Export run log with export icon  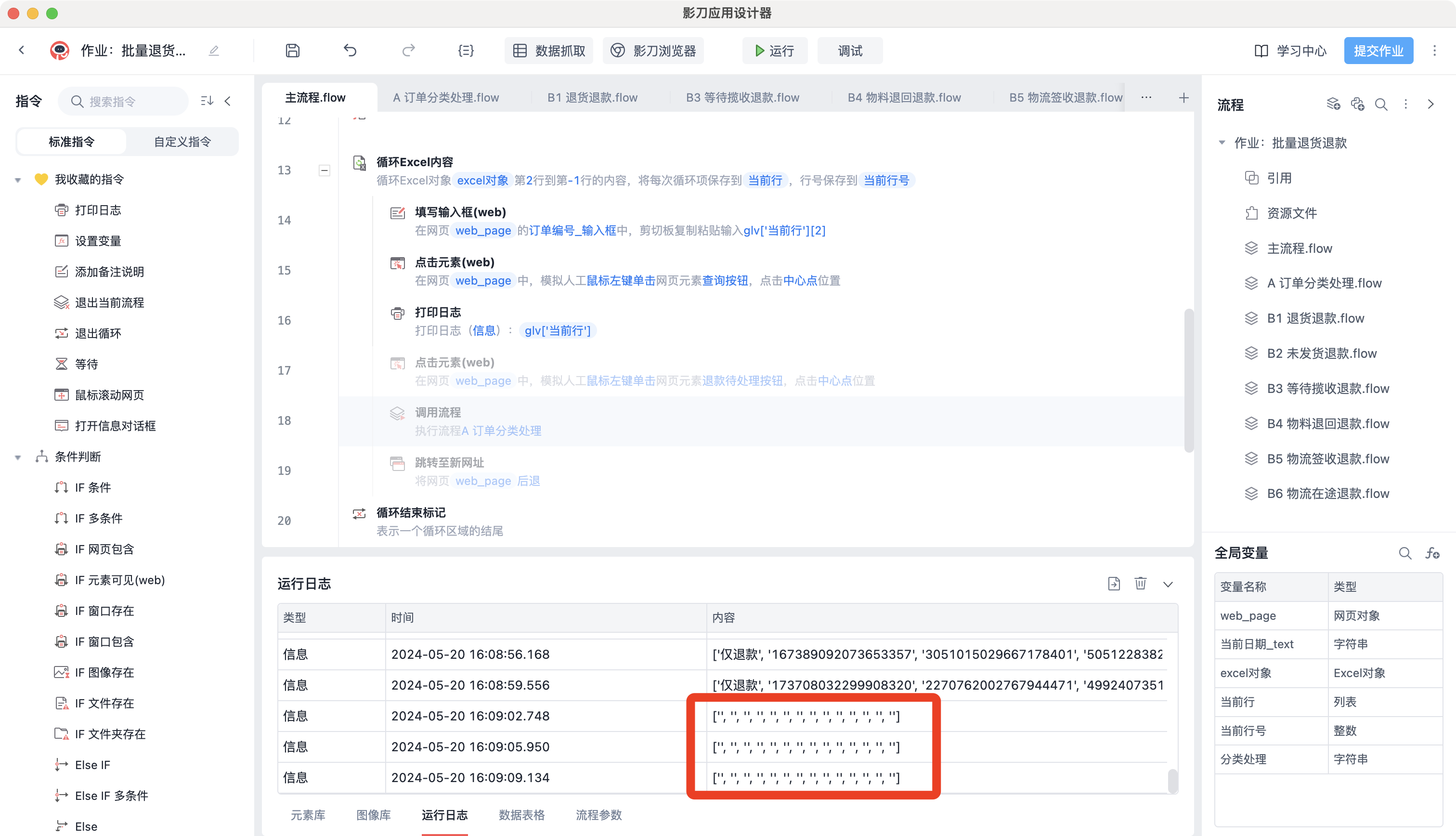point(1114,583)
